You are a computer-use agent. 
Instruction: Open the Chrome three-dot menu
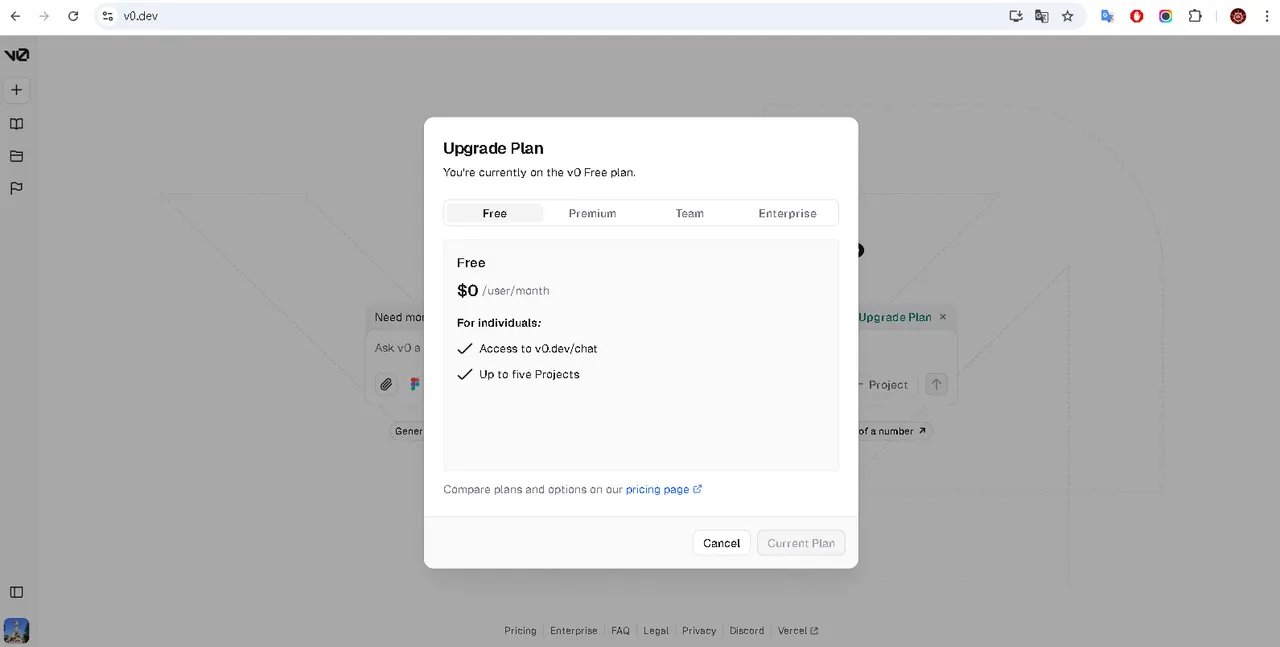pos(1266,16)
